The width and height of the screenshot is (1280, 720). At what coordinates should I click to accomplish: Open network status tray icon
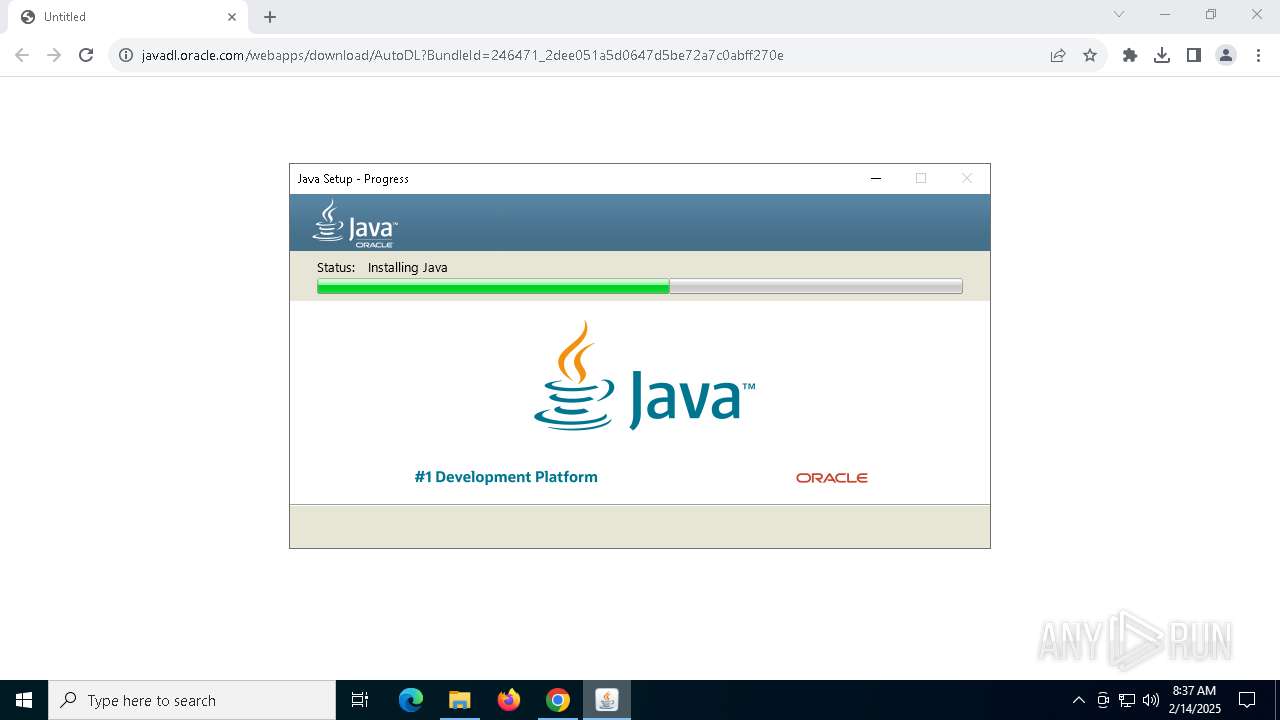1127,700
